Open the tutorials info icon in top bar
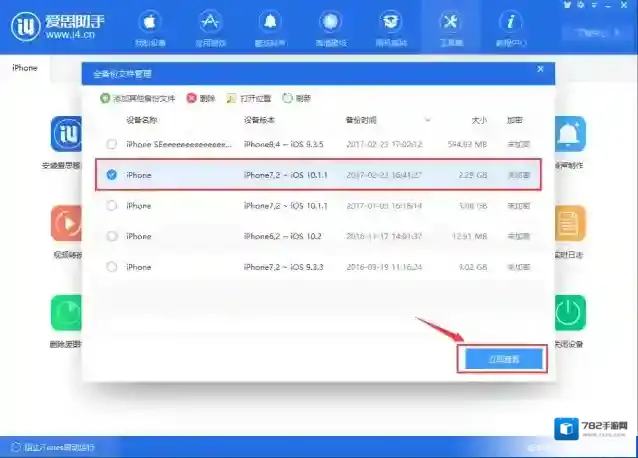 point(512,22)
